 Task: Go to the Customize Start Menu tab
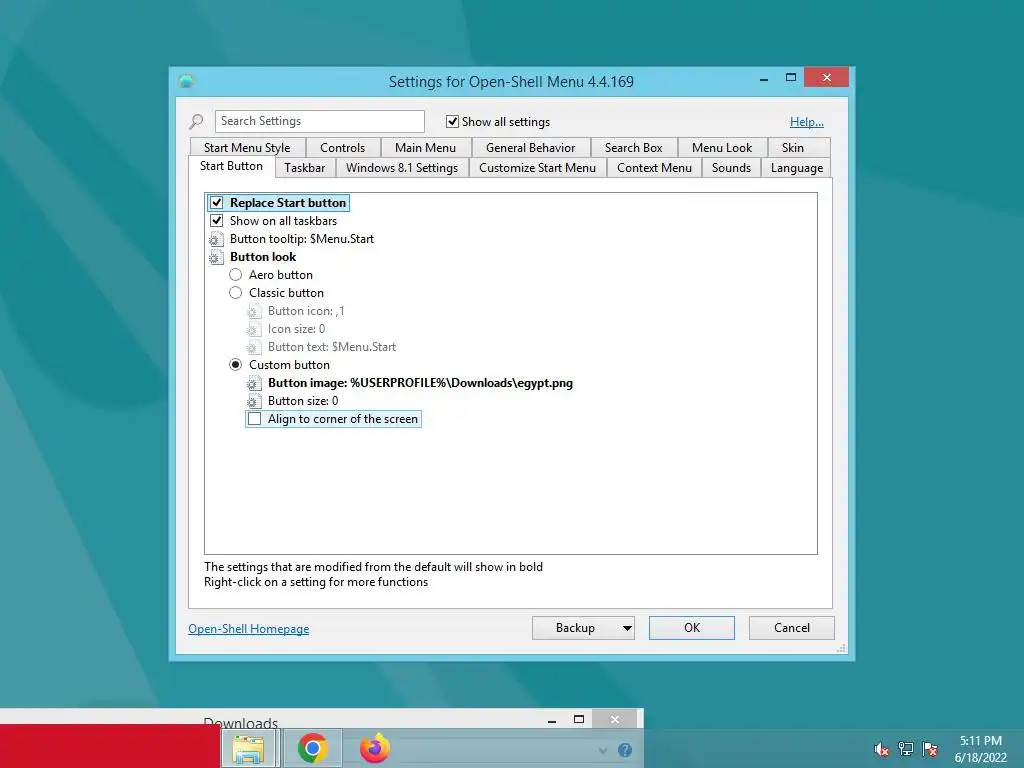coord(537,168)
